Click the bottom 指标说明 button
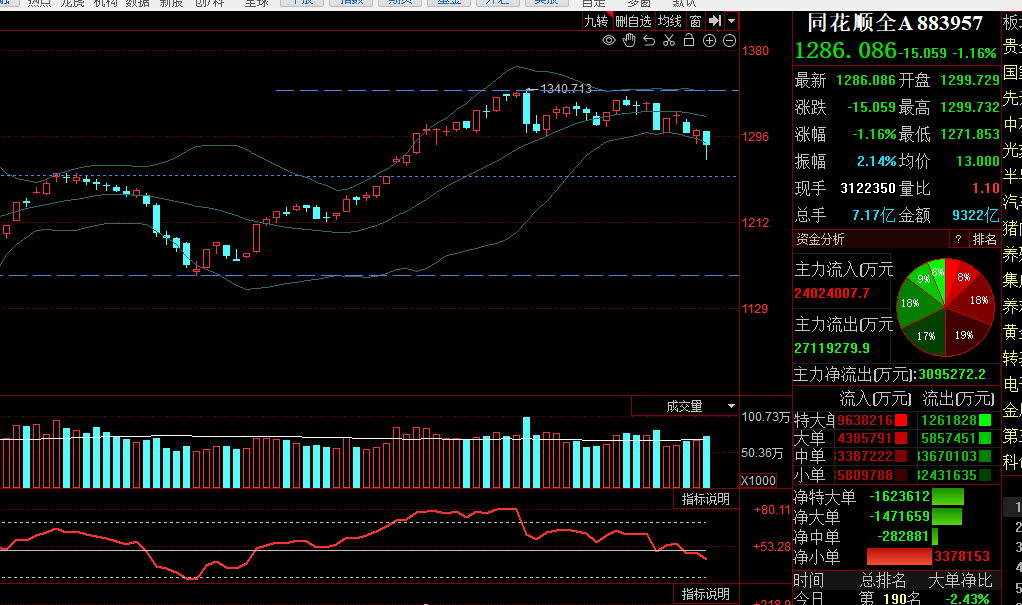The image size is (1022, 605). tap(706, 594)
